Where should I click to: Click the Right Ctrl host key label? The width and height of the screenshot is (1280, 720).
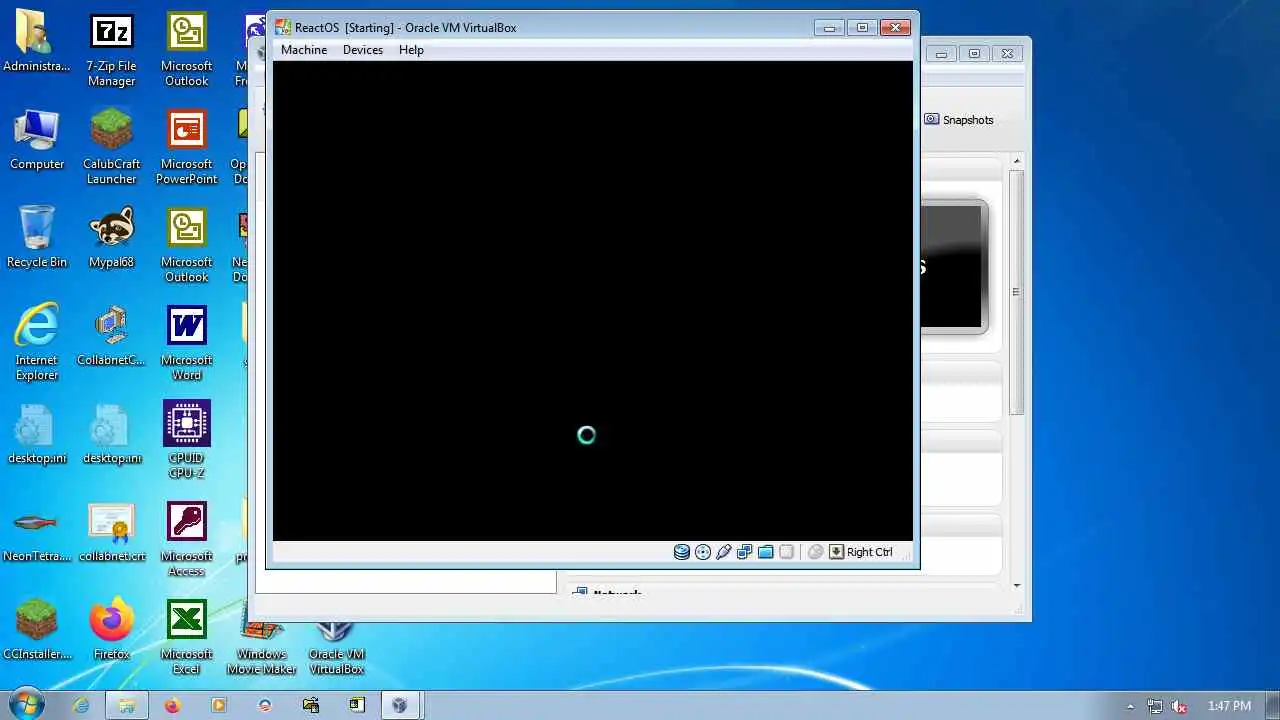869,552
